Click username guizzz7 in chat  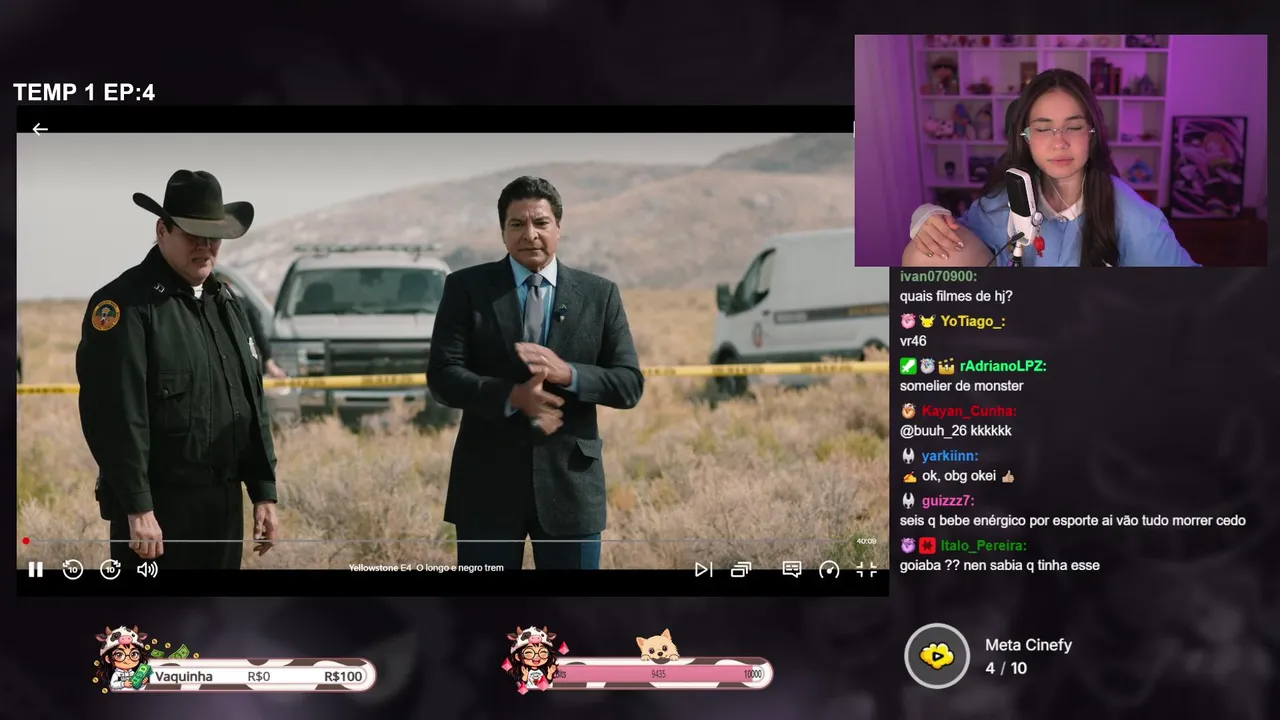(x=948, y=501)
